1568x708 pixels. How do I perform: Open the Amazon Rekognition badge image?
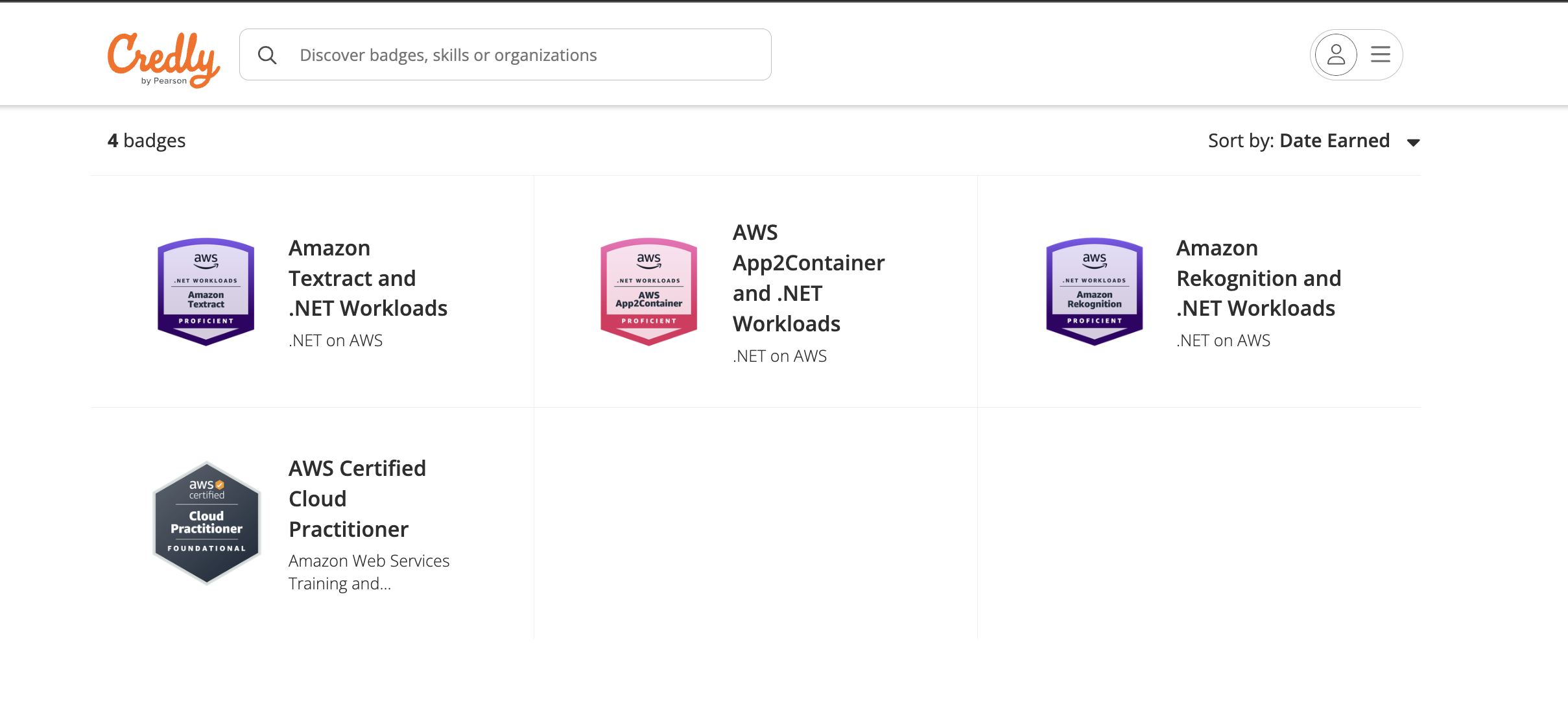[x=1095, y=292]
